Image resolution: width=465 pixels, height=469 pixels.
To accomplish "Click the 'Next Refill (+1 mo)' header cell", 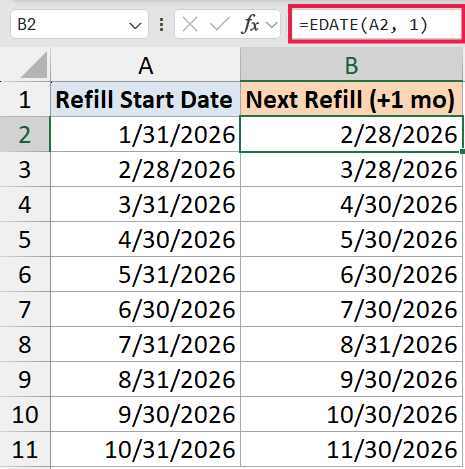I will pyautogui.click(x=351, y=99).
